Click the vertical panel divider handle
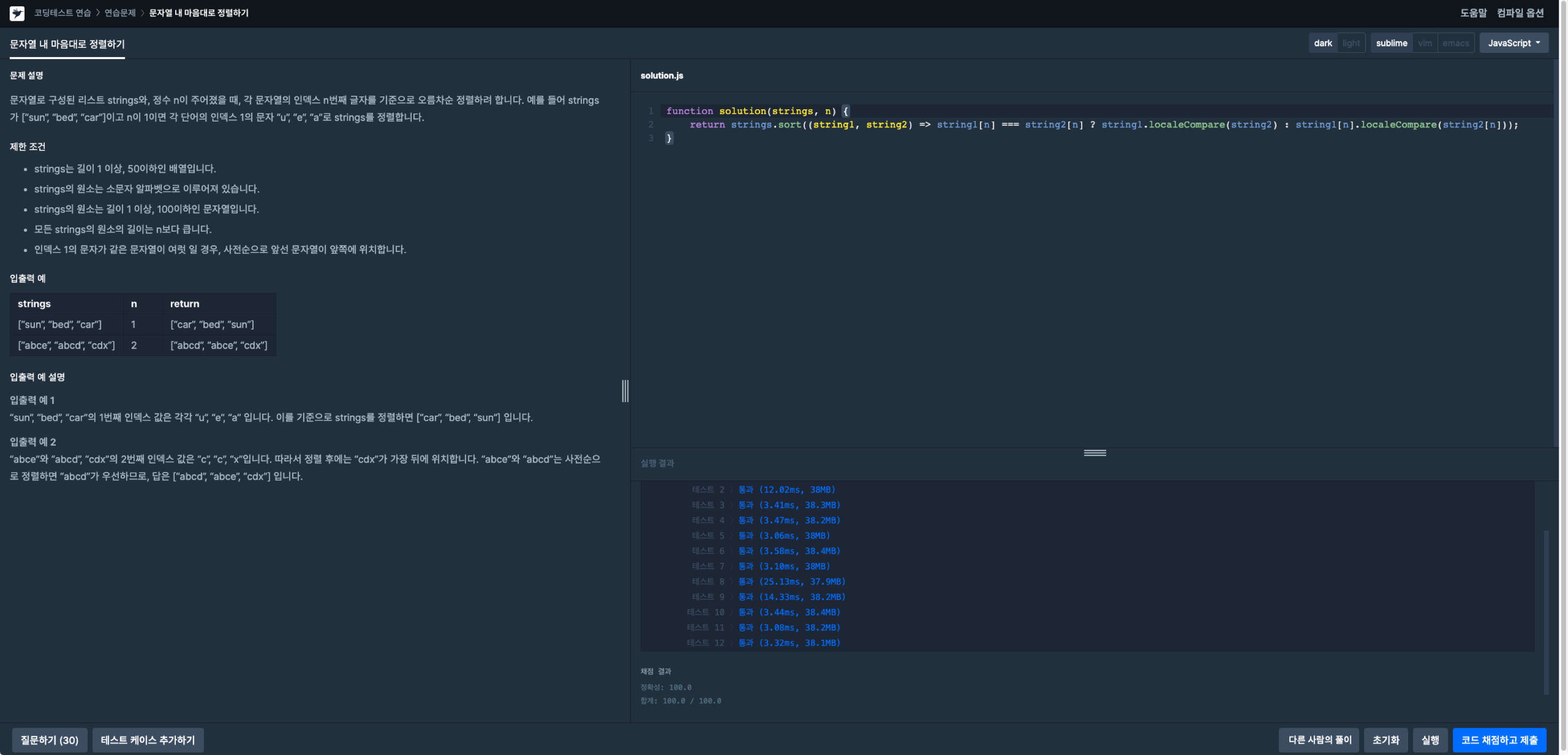The height and width of the screenshot is (755, 1568). click(625, 390)
